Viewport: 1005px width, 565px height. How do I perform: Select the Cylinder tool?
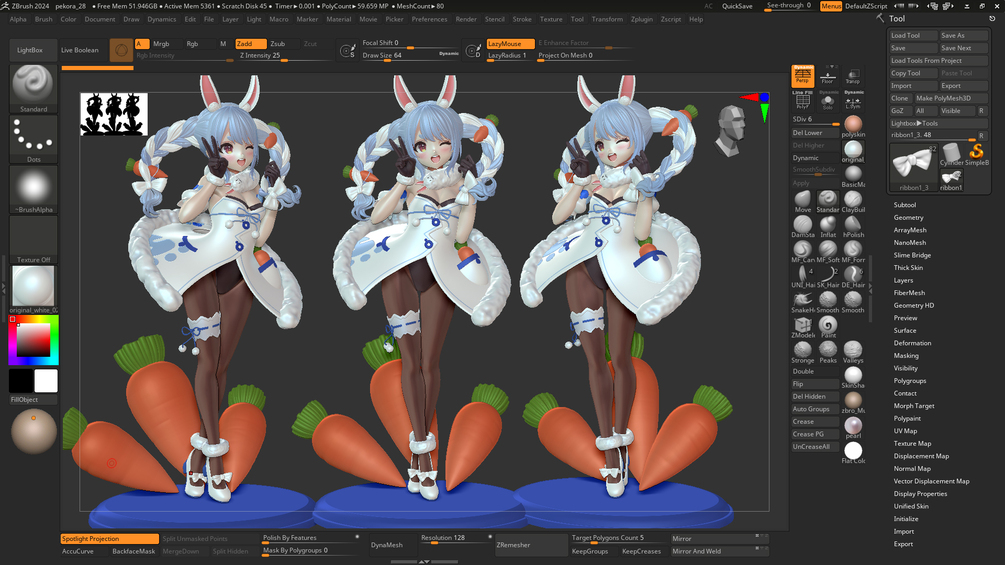click(952, 154)
